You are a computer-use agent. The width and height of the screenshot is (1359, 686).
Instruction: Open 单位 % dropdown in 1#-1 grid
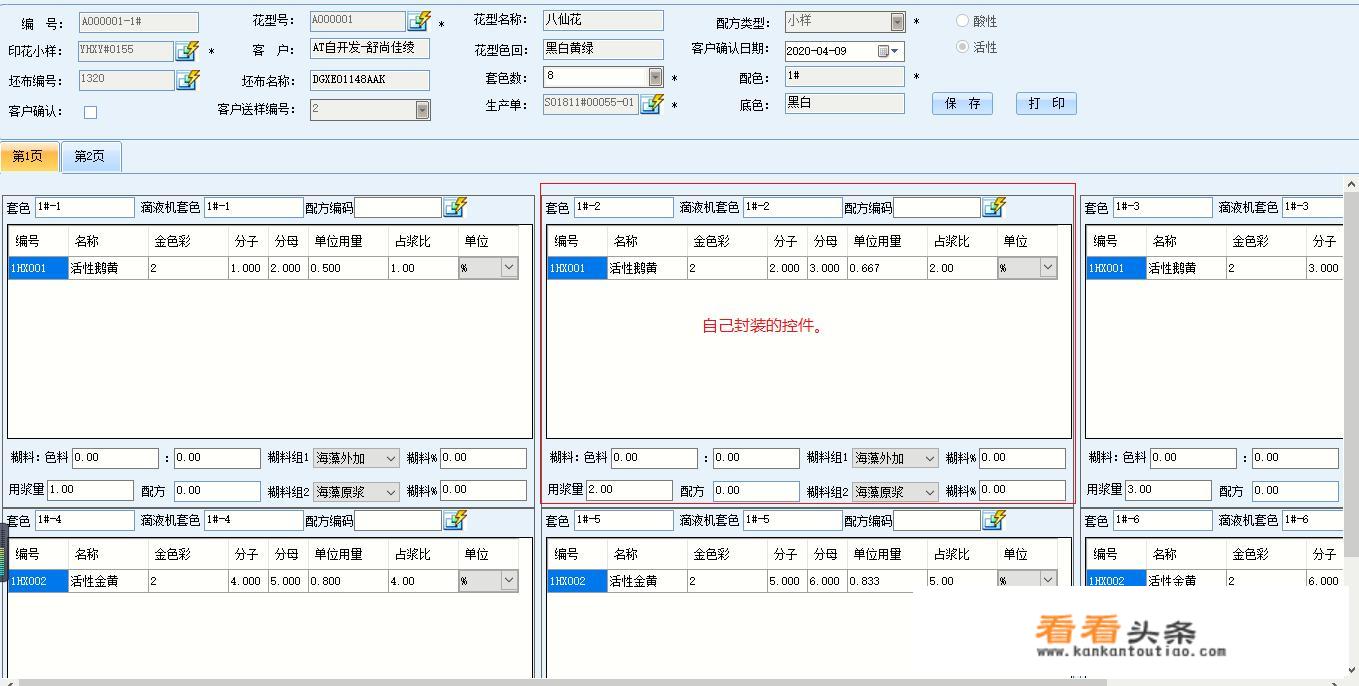click(508, 268)
